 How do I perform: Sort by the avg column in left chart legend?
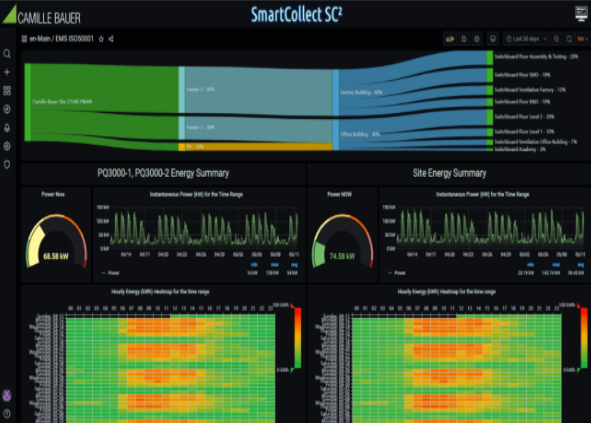[294, 265]
